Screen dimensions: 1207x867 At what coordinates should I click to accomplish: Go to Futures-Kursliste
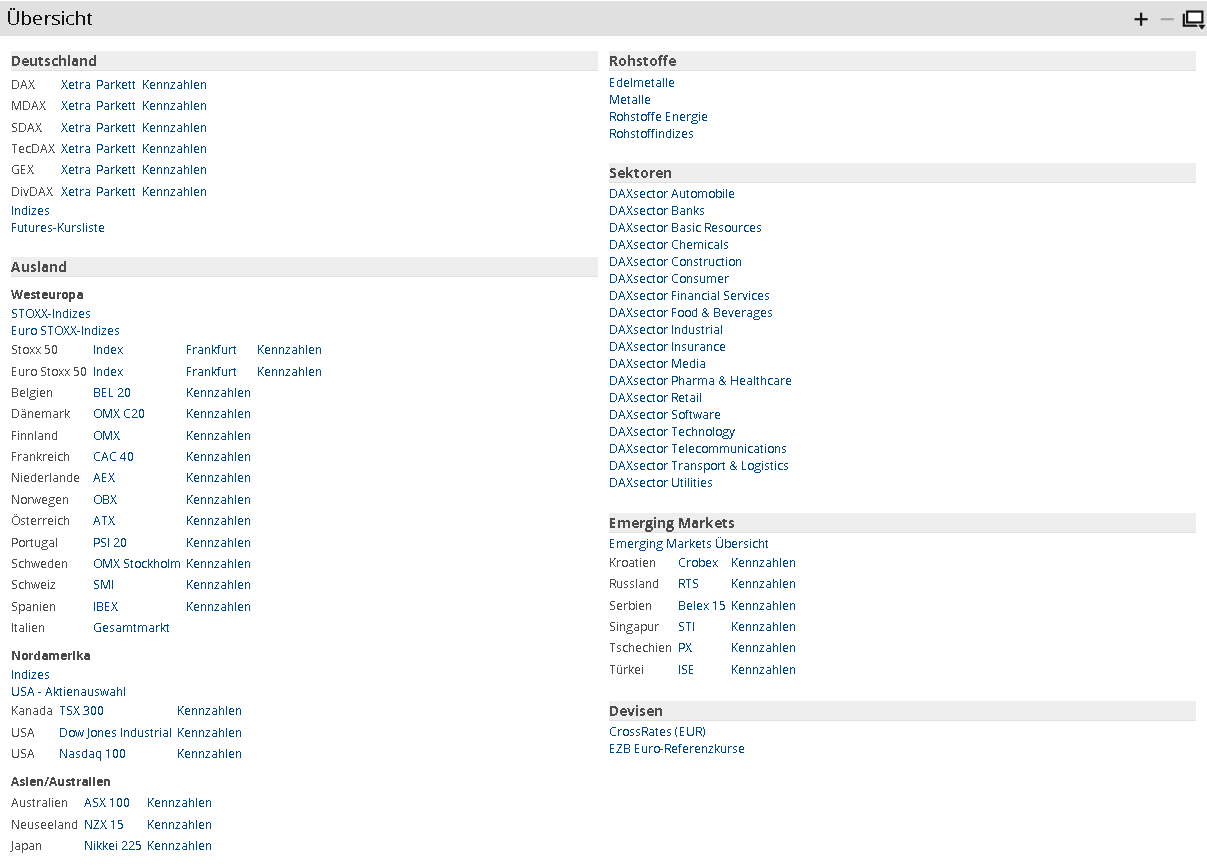58,228
